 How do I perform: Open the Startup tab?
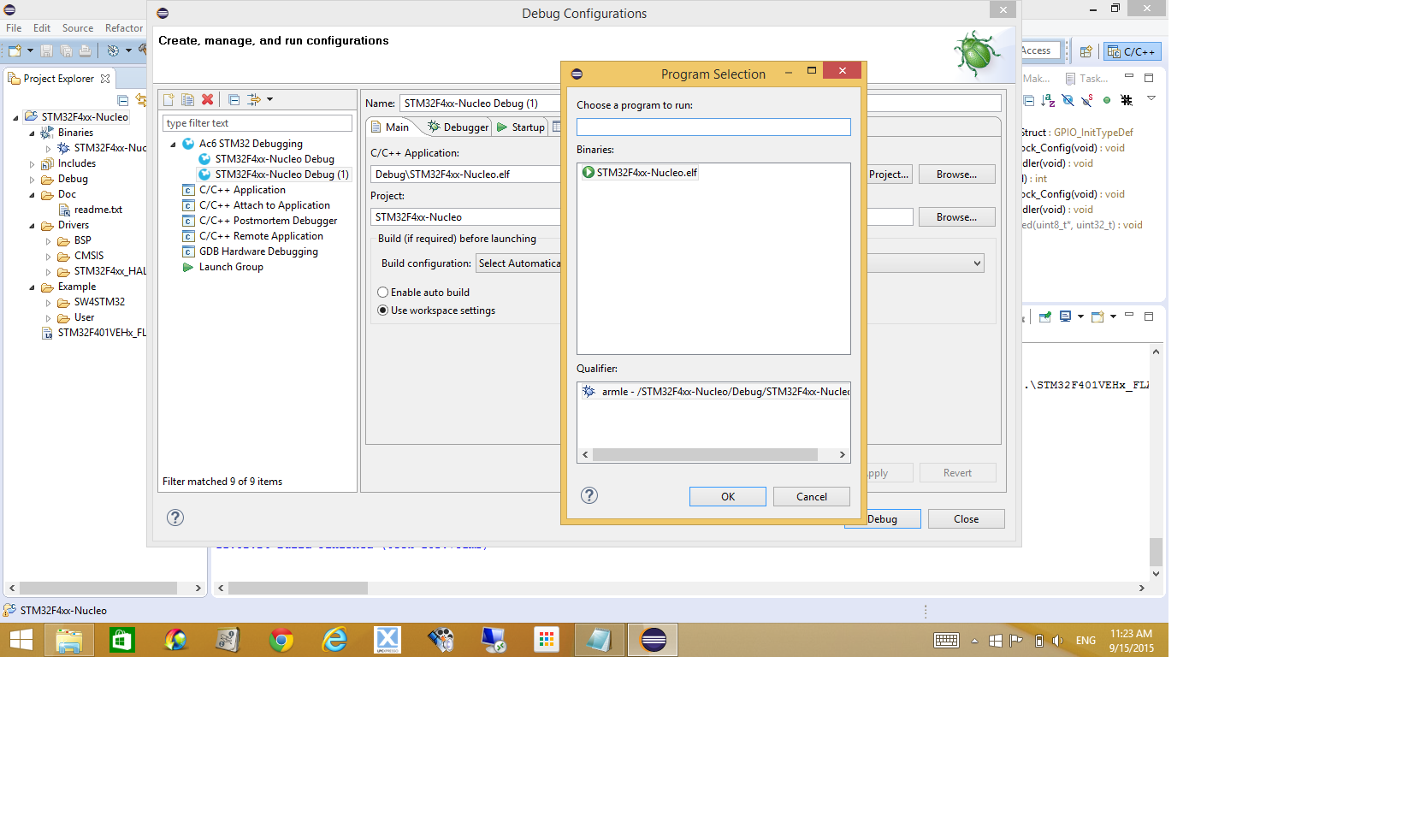click(x=521, y=127)
